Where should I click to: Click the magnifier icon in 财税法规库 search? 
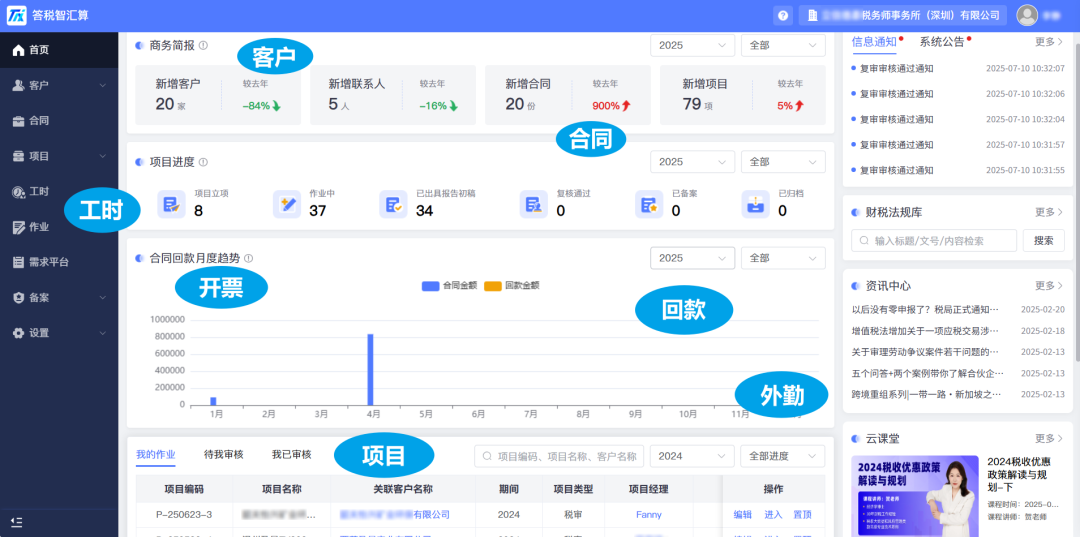[864, 241]
